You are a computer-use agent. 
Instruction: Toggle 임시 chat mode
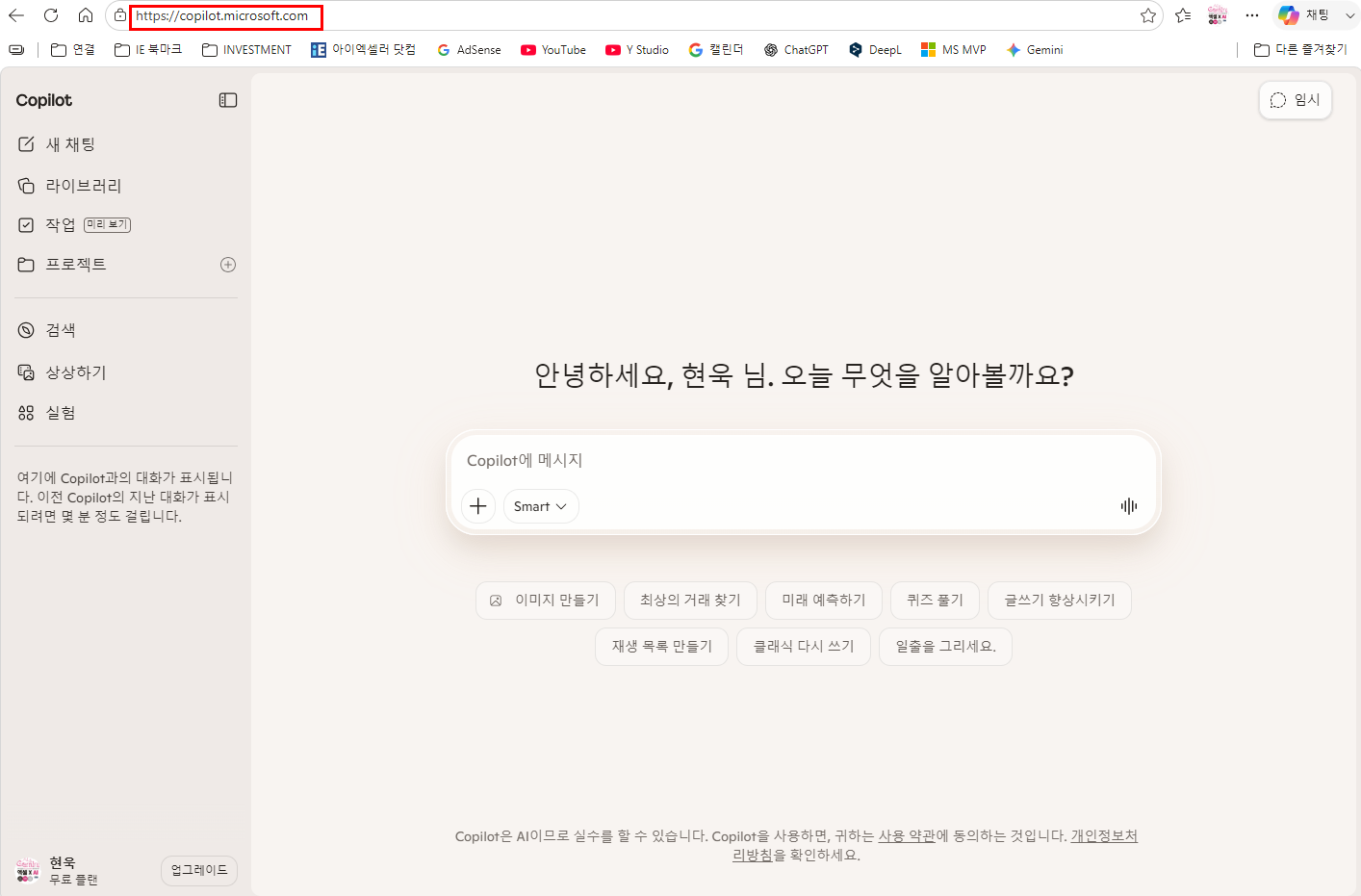pyautogui.click(x=1296, y=100)
